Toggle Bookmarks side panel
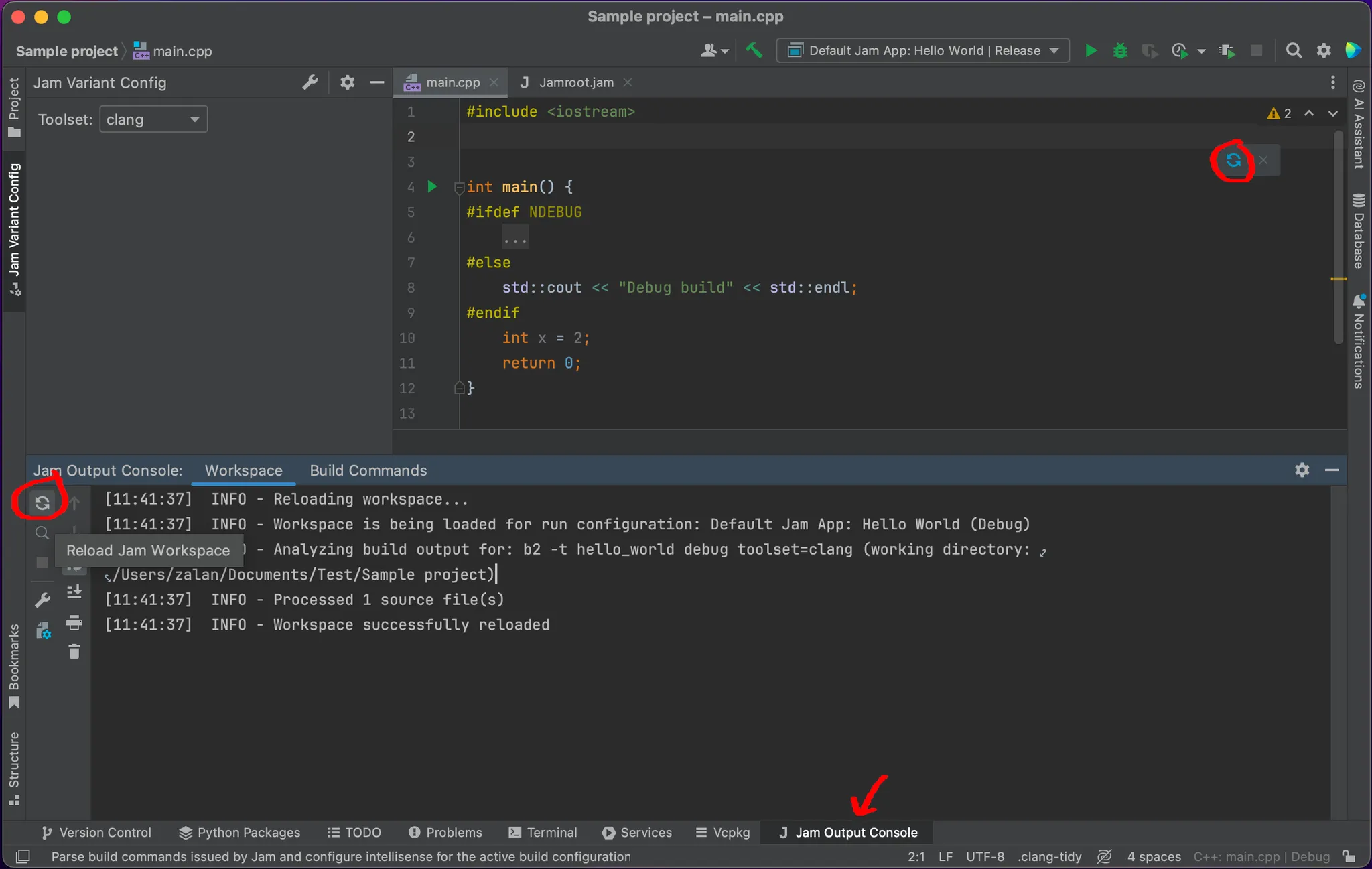 click(14, 666)
